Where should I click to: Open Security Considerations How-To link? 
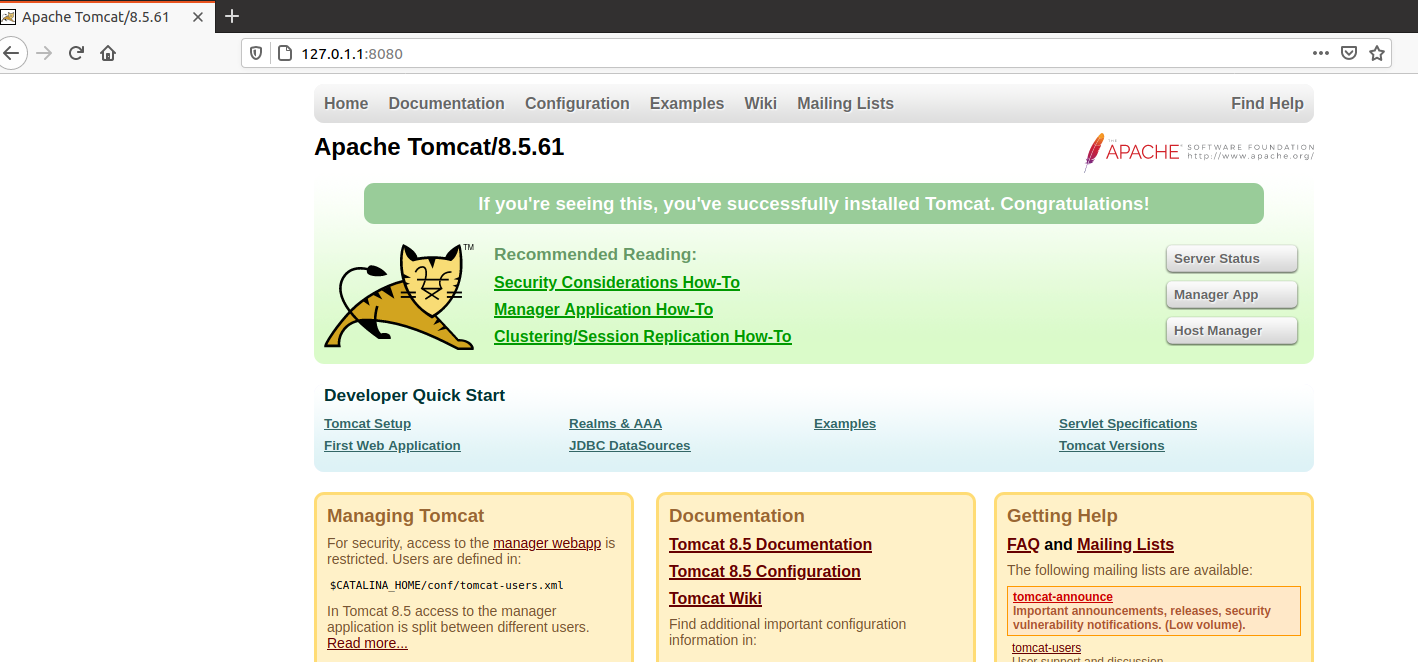[617, 282]
